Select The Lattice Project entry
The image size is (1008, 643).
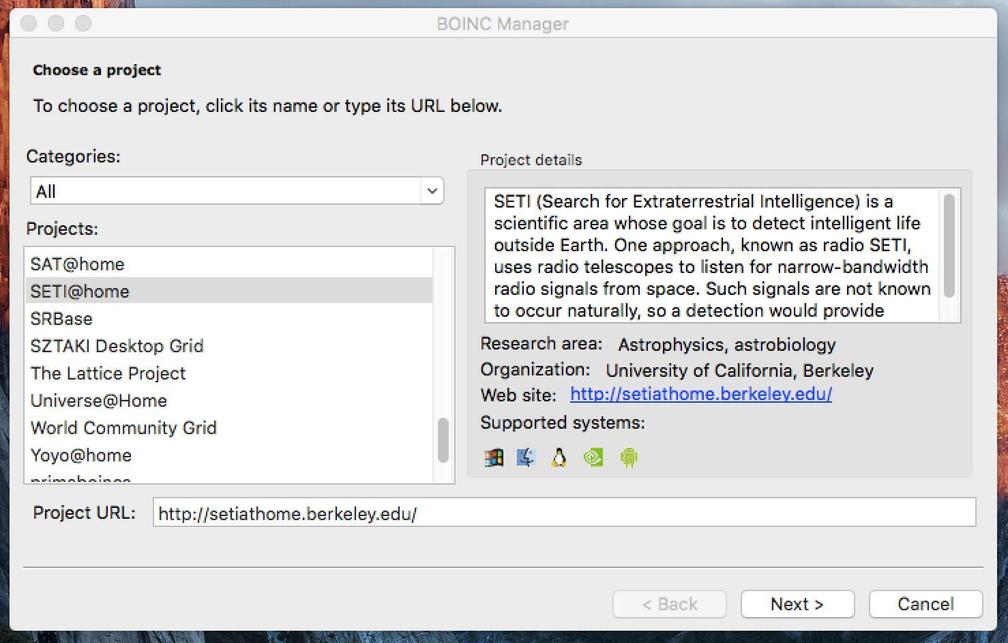click(230, 374)
